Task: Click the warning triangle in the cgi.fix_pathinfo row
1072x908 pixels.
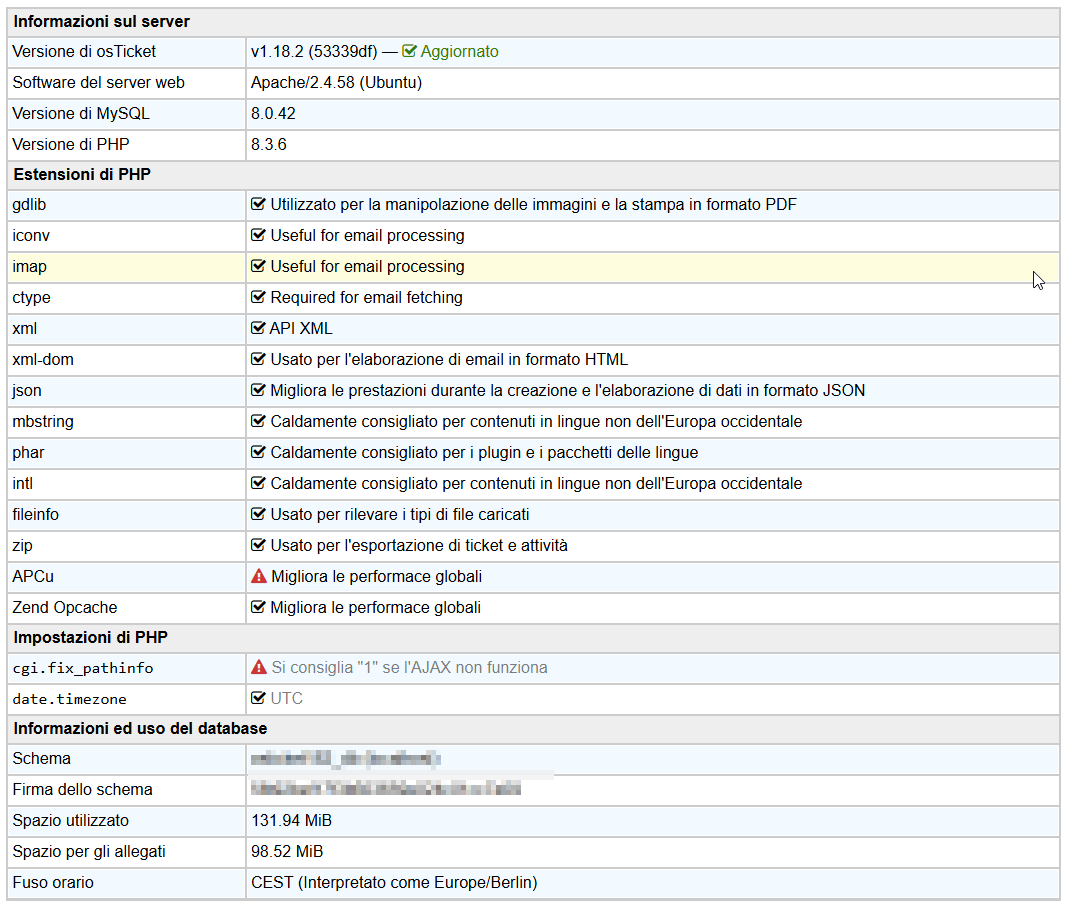Action: [x=259, y=667]
